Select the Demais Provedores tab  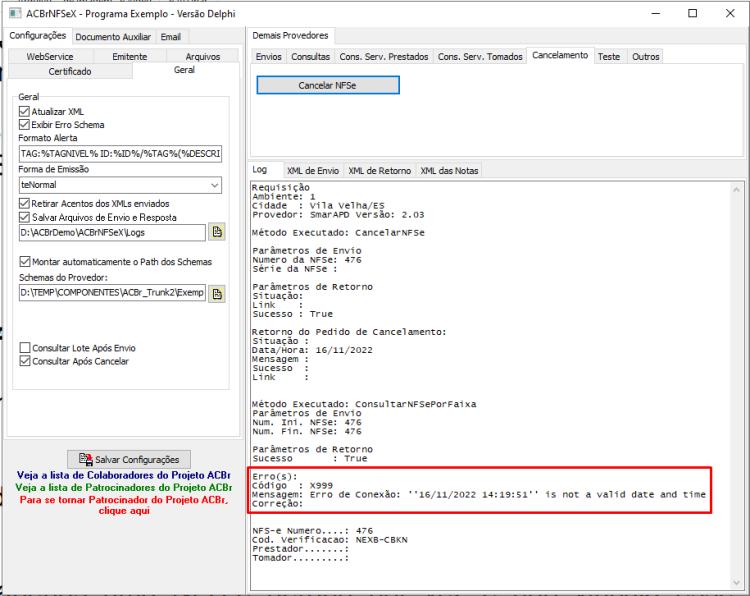point(290,36)
